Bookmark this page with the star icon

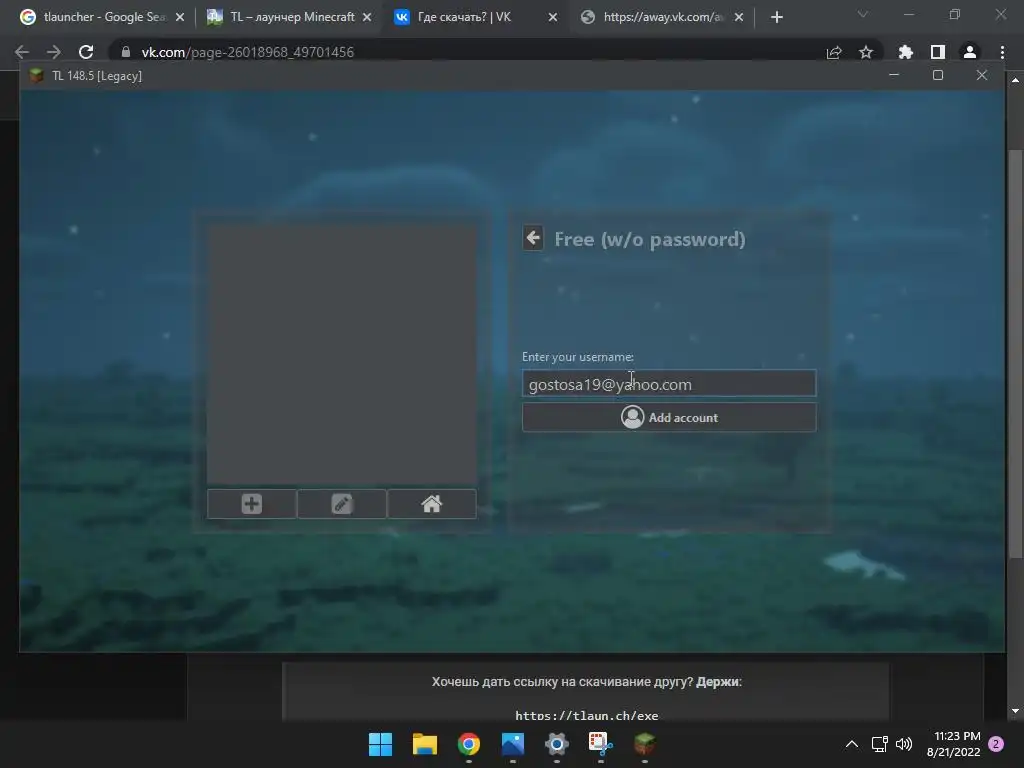coord(866,52)
